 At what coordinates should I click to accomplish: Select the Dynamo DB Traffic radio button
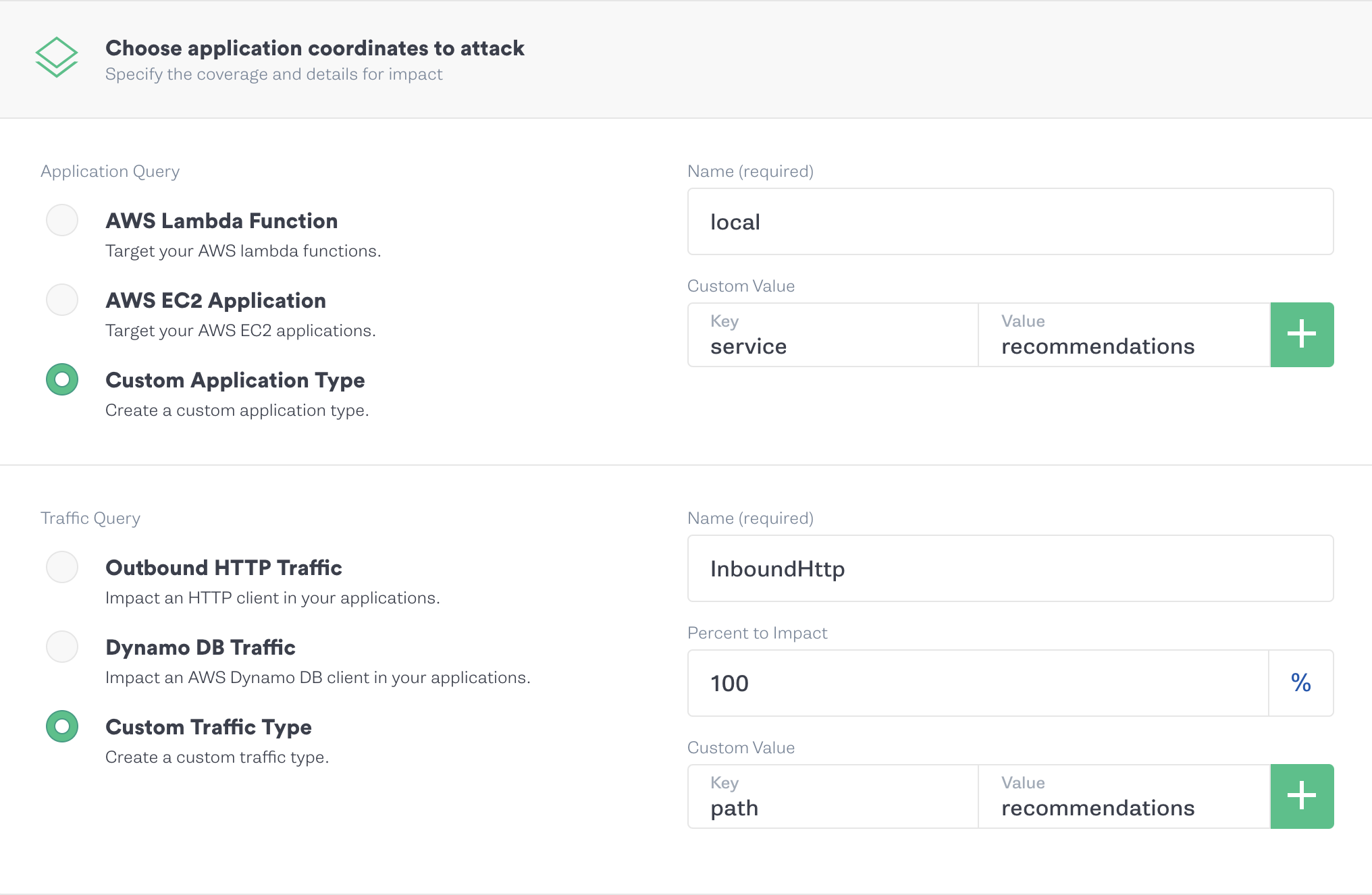click(62, 647)
